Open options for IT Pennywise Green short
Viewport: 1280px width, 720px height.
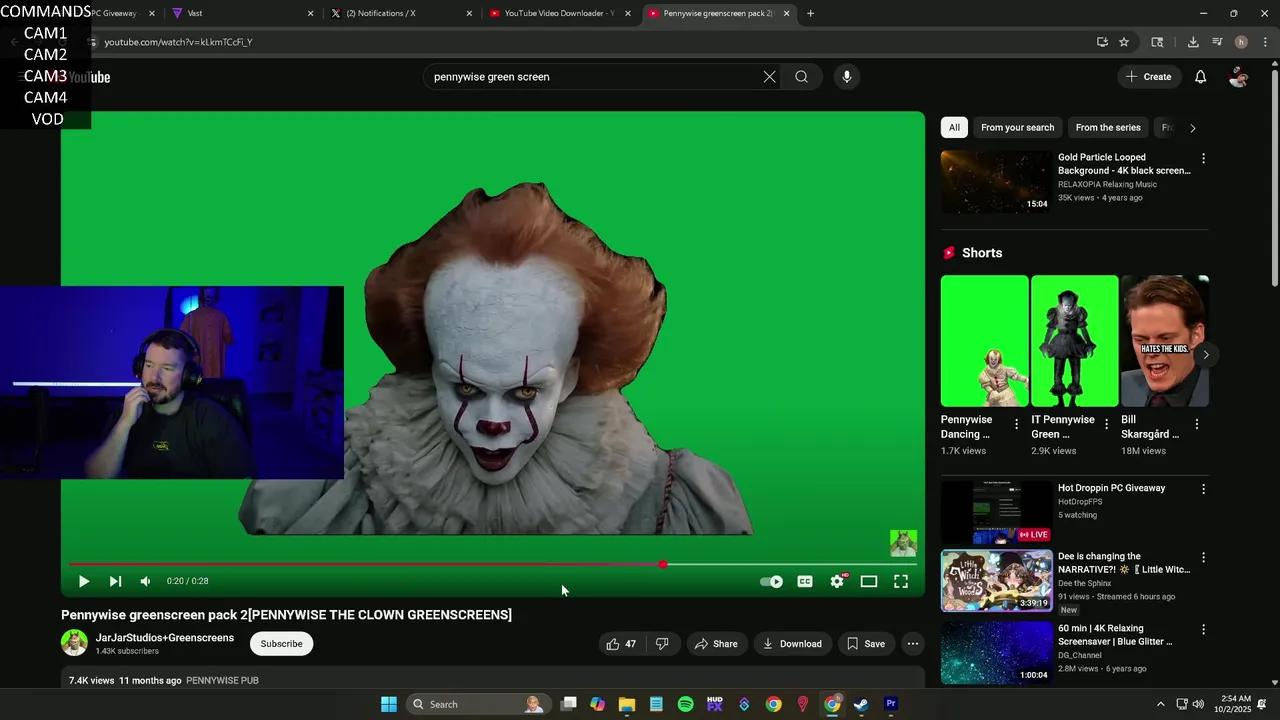tap(1107, 424)
